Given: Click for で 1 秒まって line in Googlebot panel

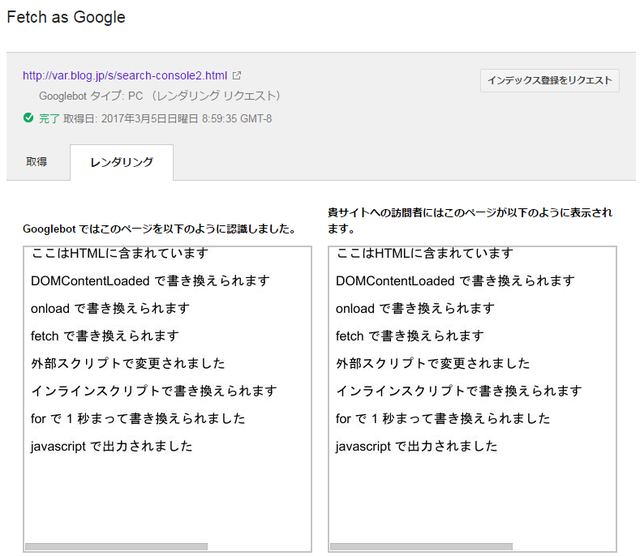Looking at the screenshot, I should pos(138,418).
